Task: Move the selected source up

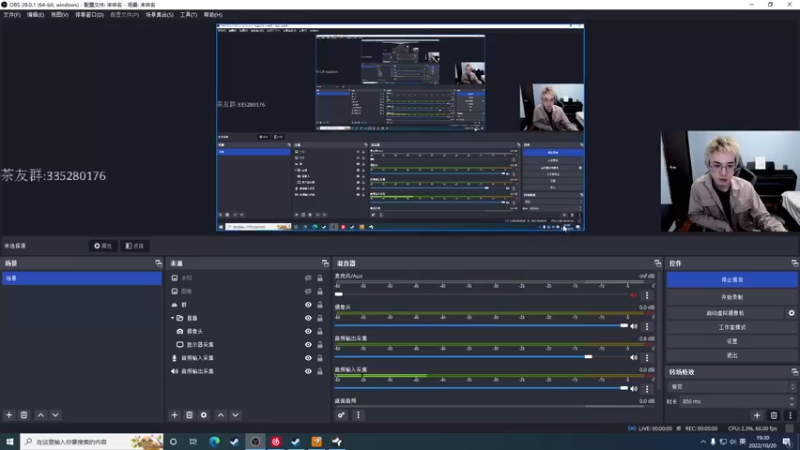Action: click(x=221, y=415)
